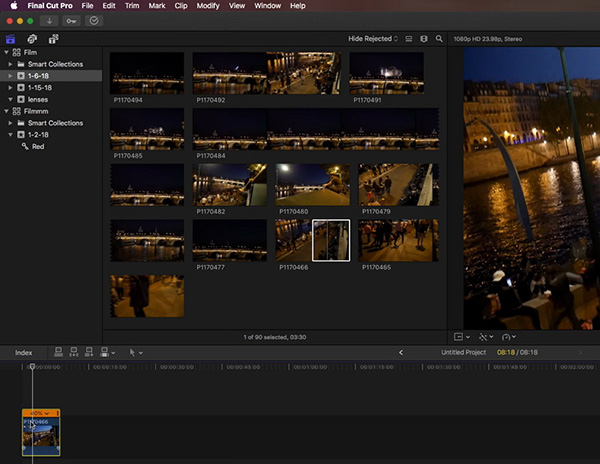Show the Photos and Audio sidebar
The width and height of the screenshot is (600, 464).
[32, 39]
